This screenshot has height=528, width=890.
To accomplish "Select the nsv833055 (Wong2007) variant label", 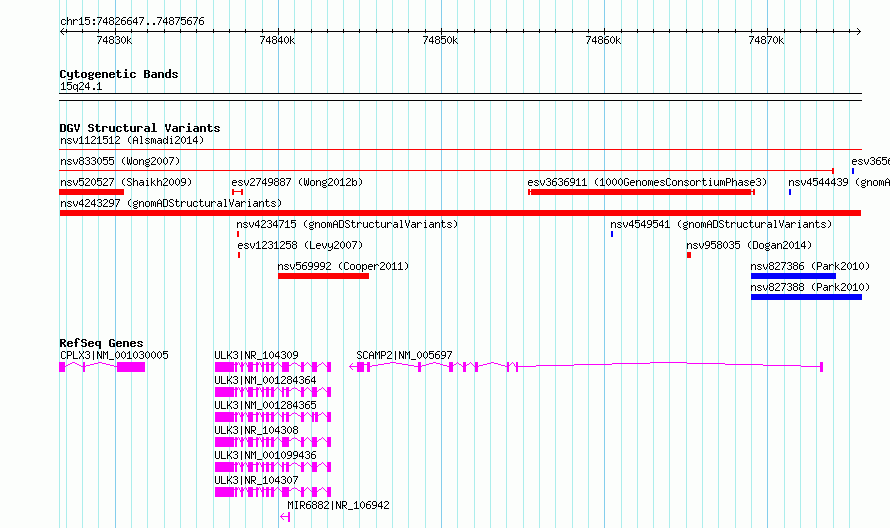I will point(120,161).
